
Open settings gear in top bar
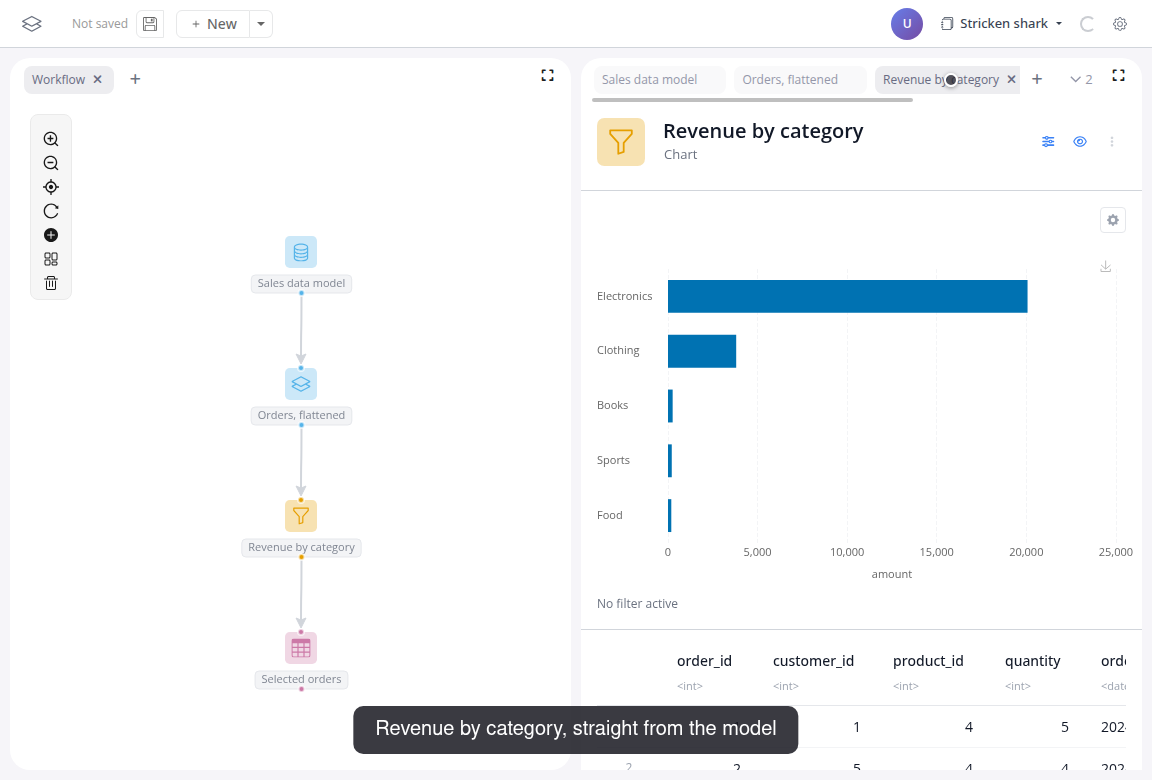[1120, 24]
